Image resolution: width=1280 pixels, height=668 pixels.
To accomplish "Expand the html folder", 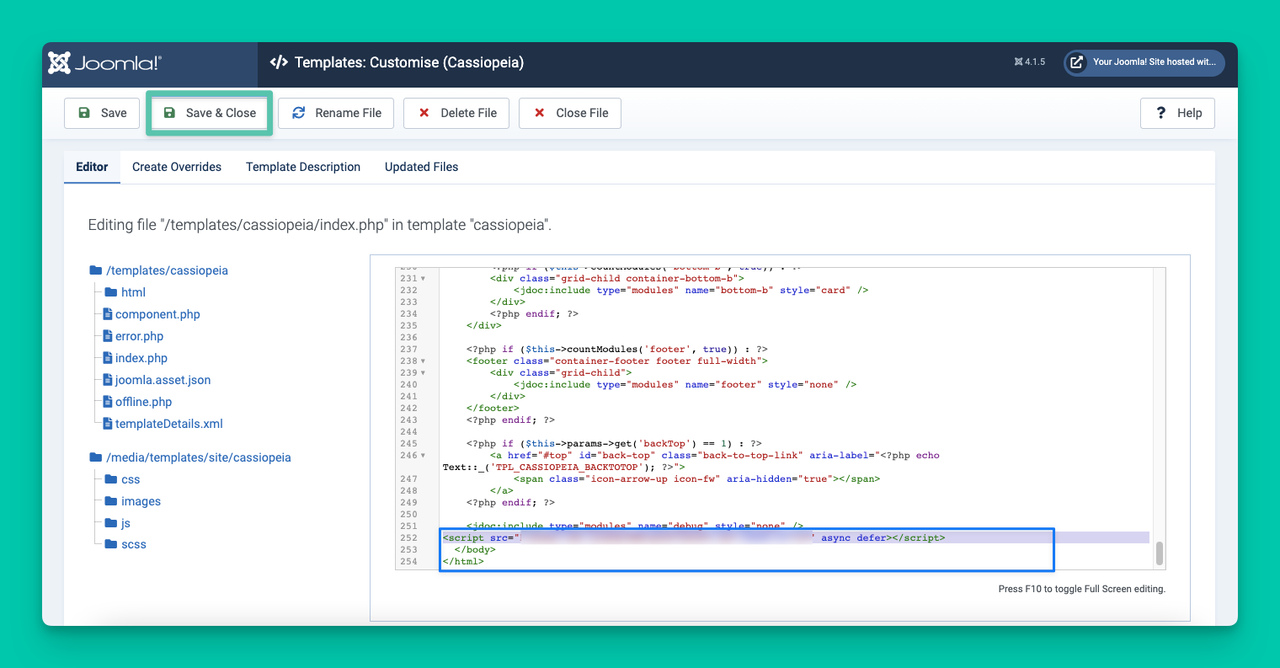I will point(133,292).
